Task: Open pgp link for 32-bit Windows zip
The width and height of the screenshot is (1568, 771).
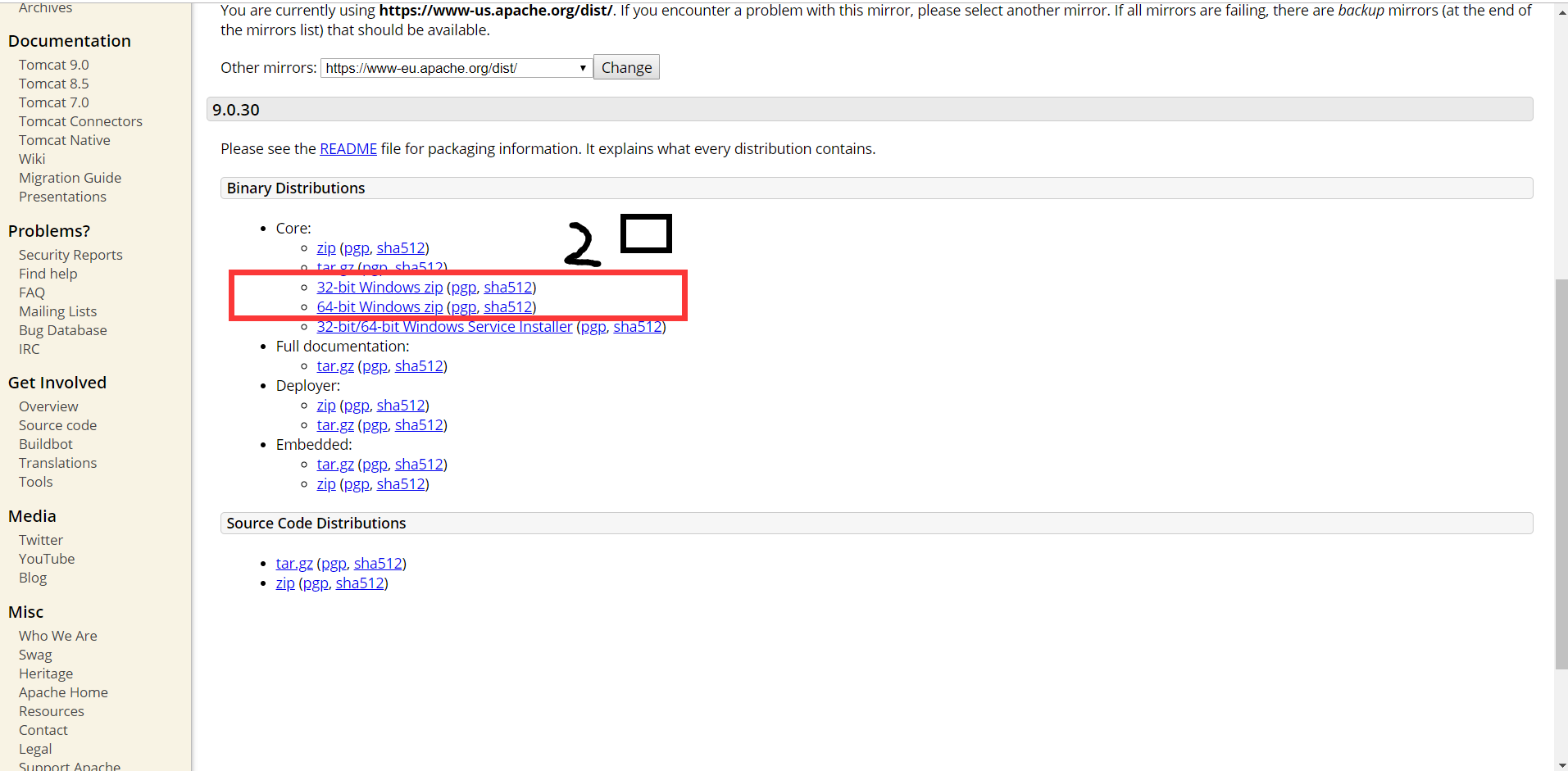Action: (x=464, y=287)
